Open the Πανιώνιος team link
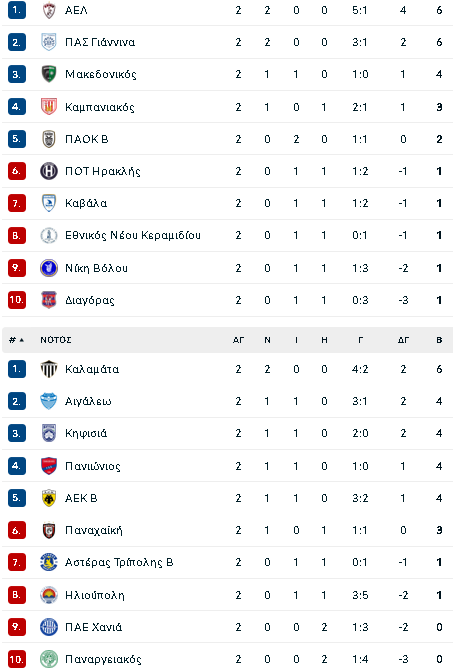This screenshot has width=453, height=672. (x=93, y=466)
